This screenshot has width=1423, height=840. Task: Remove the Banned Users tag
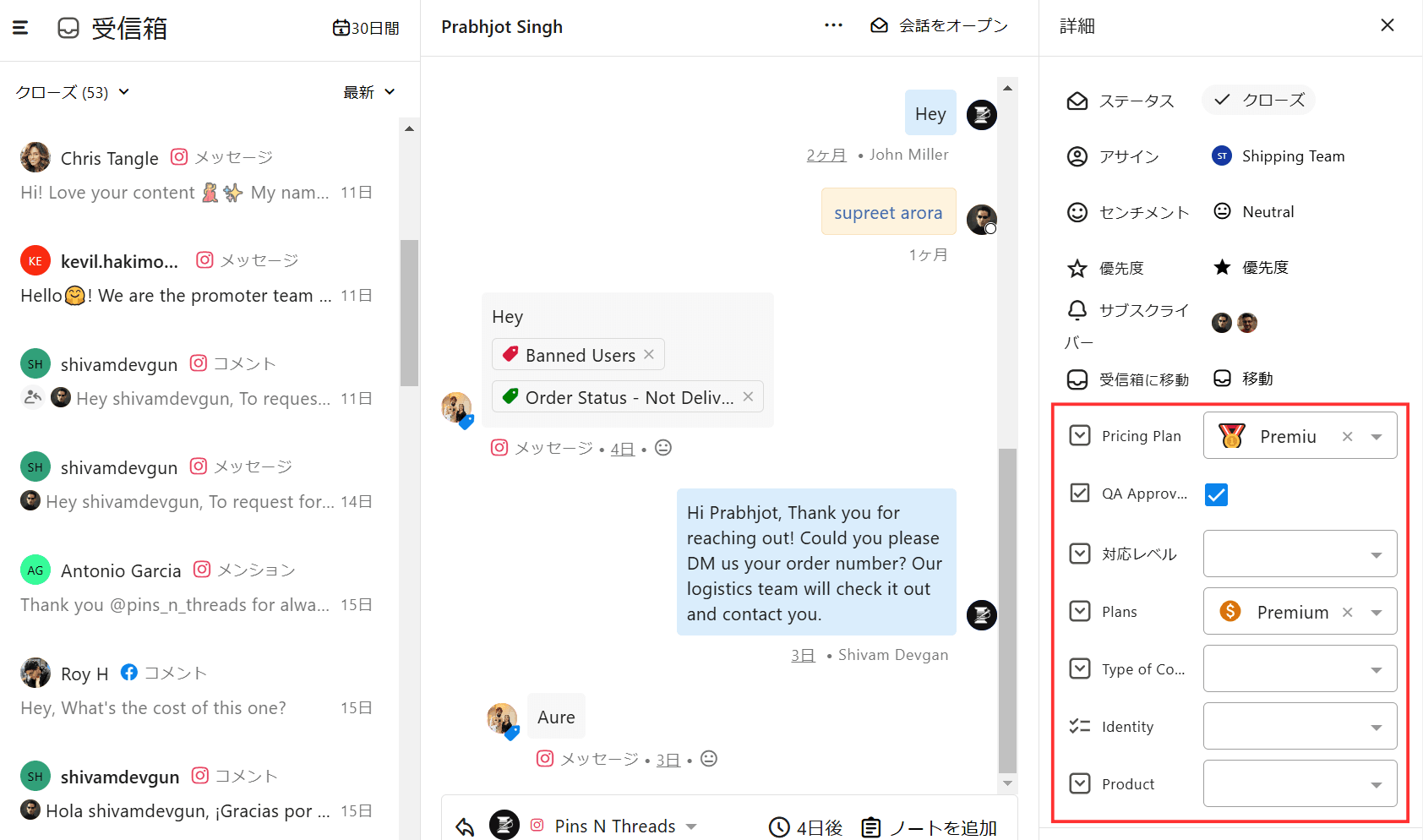tap(649, 355)
